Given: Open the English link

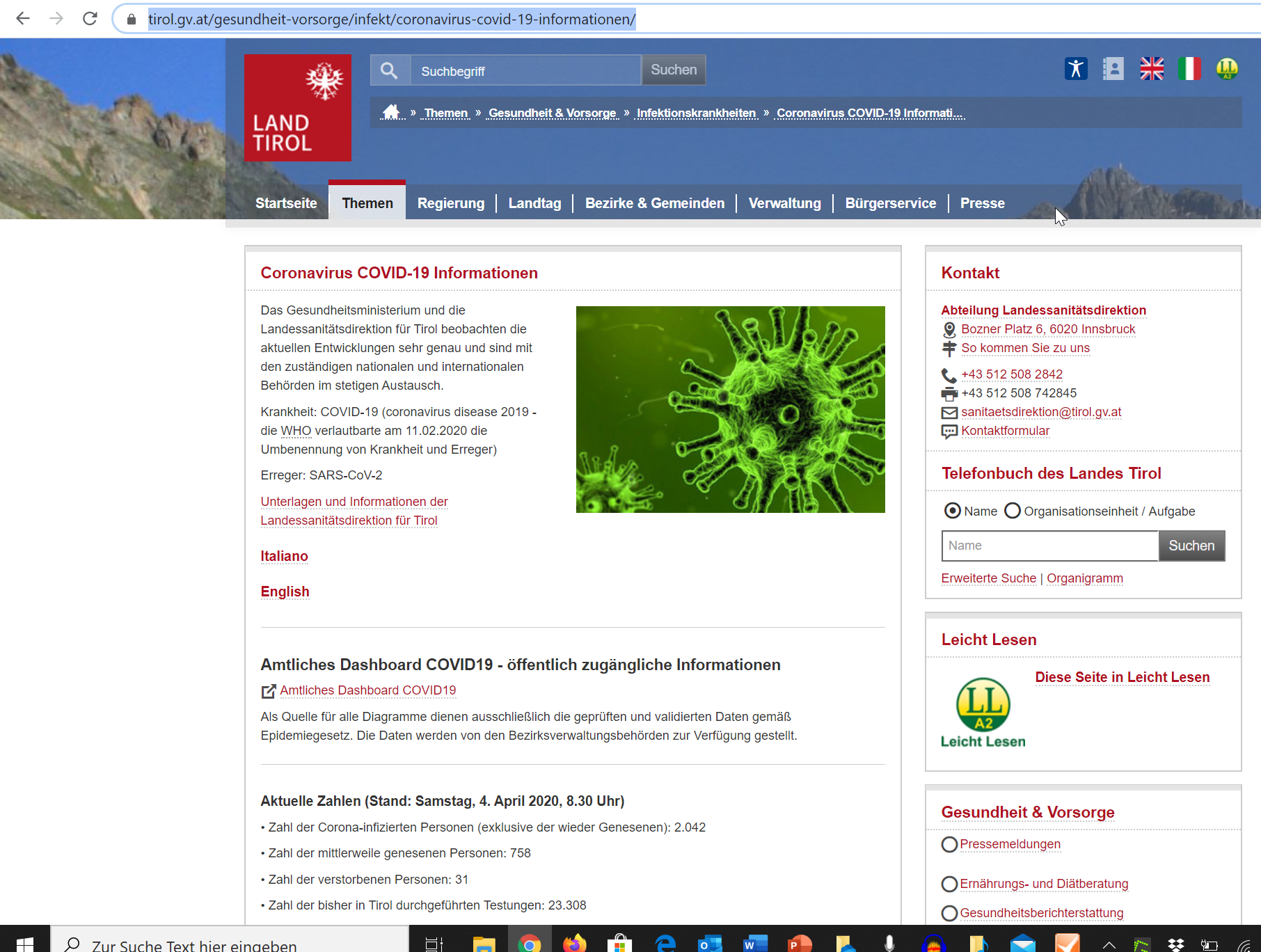Looking at the screenshot, I should click(x=285, y=592).
